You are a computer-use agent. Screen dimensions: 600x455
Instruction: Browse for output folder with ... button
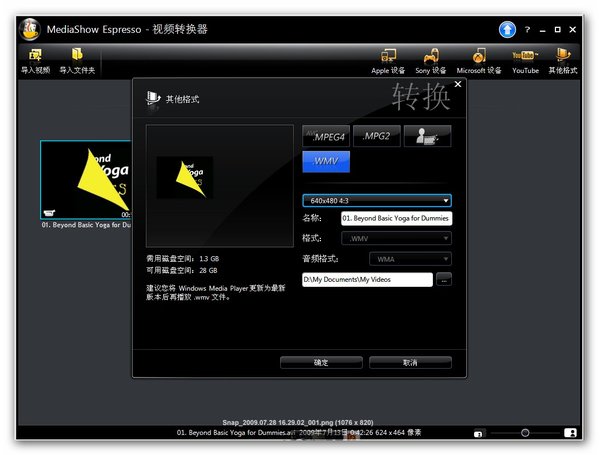[444, 280]
